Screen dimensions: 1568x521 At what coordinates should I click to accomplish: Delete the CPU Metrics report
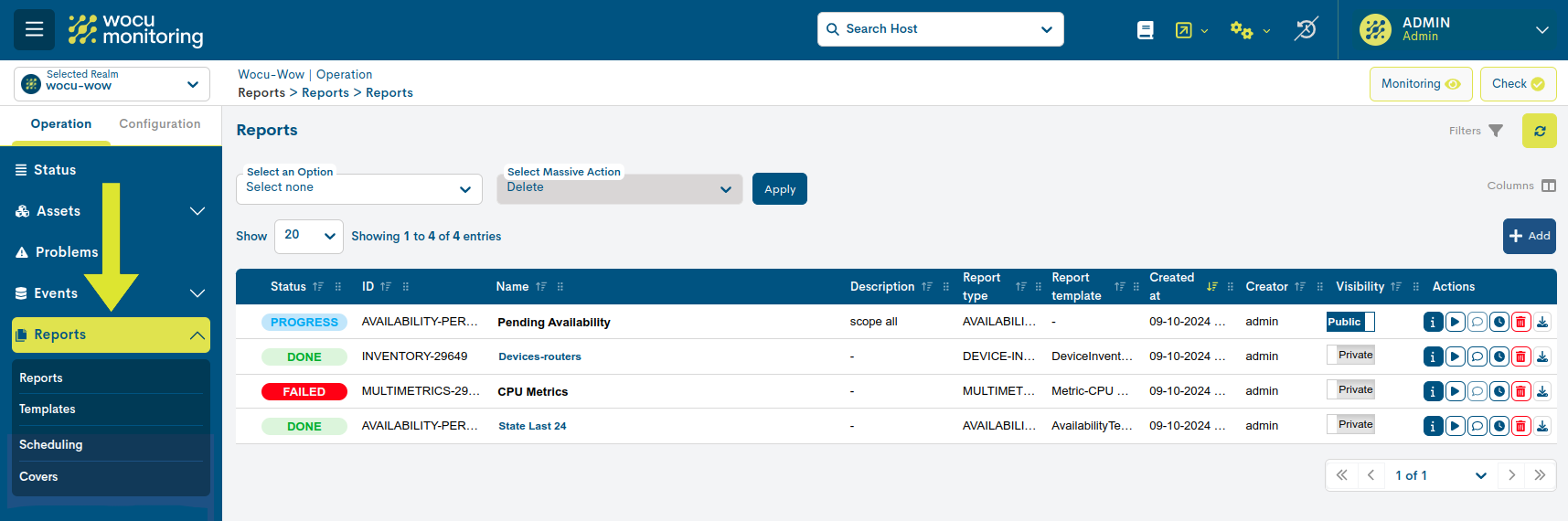pyautogui.click(x=1520, y=391)
